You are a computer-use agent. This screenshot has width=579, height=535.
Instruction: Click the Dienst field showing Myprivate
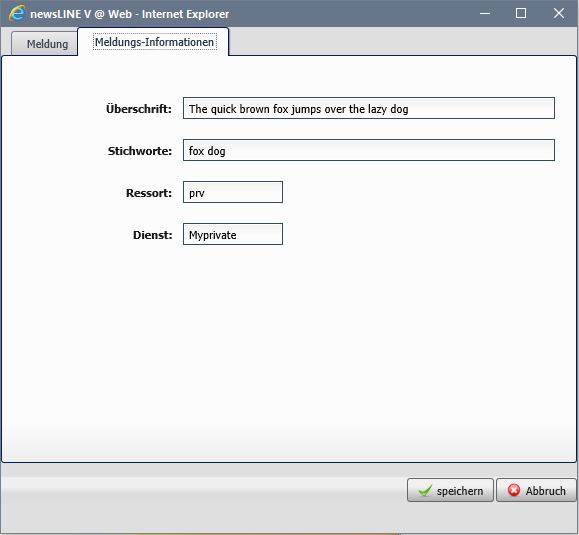(x=233, y=234)
